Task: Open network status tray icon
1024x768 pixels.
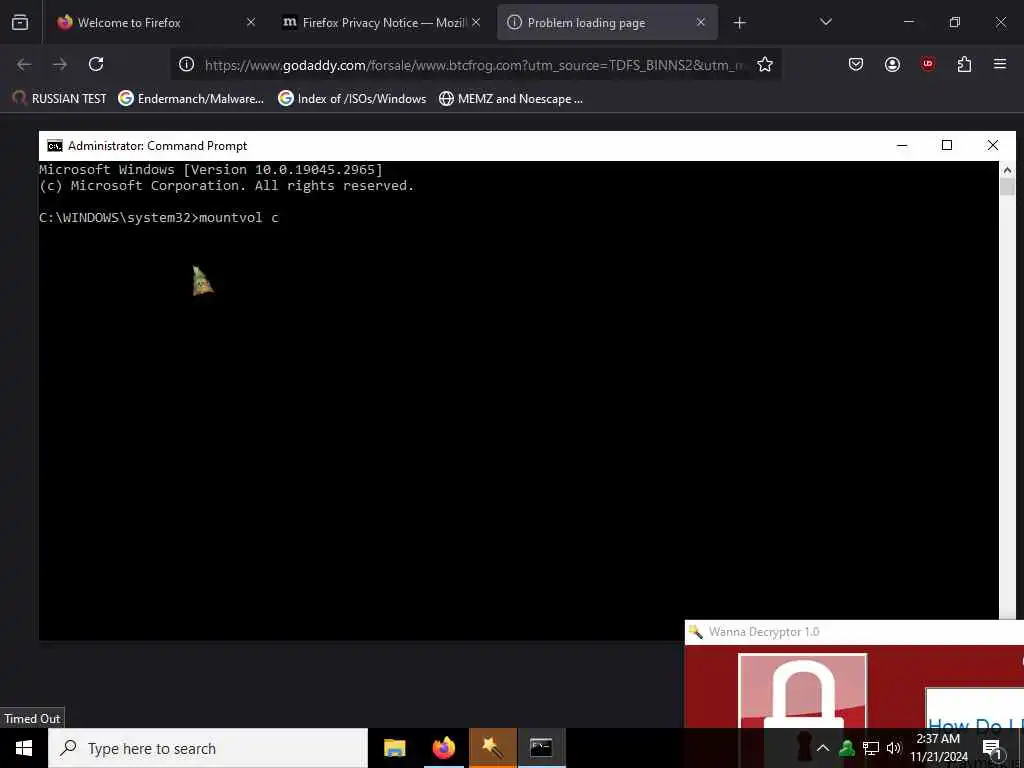Action: tap(871, 748)
